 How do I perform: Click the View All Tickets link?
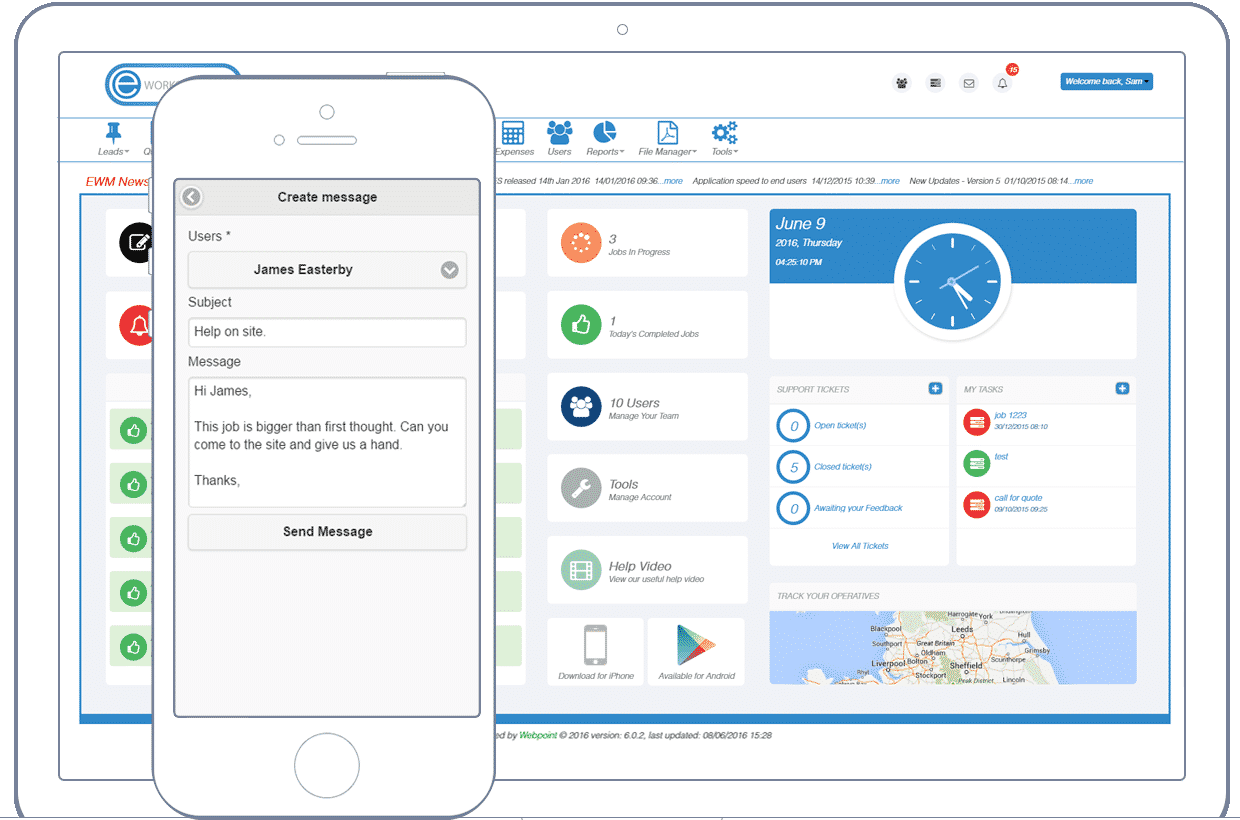tap(860, 546)
